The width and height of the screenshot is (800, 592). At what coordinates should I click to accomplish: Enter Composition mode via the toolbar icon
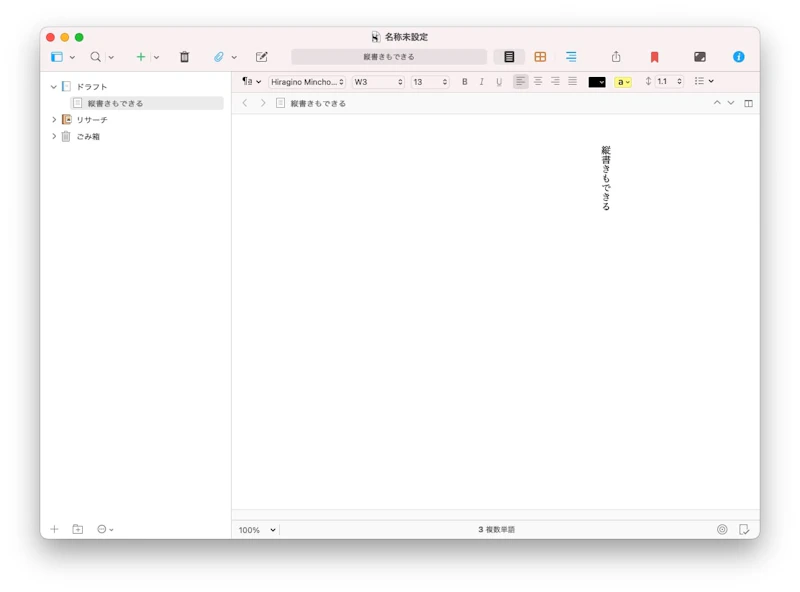pyautogui.click(x=699, y=56)
